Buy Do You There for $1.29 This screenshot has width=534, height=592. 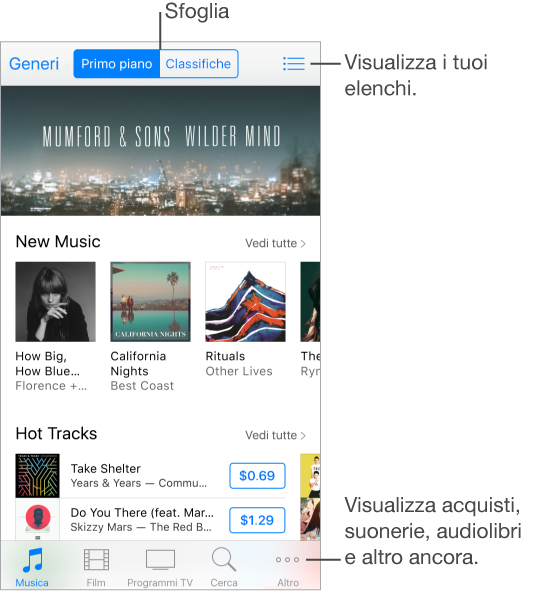point(257,520)
